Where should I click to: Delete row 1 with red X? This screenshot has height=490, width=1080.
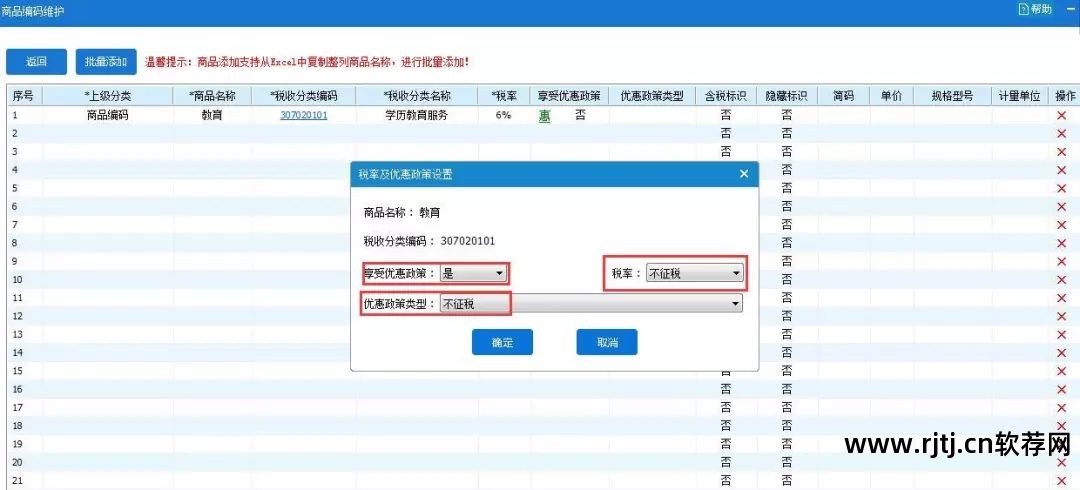click(x=1061, y=115)
